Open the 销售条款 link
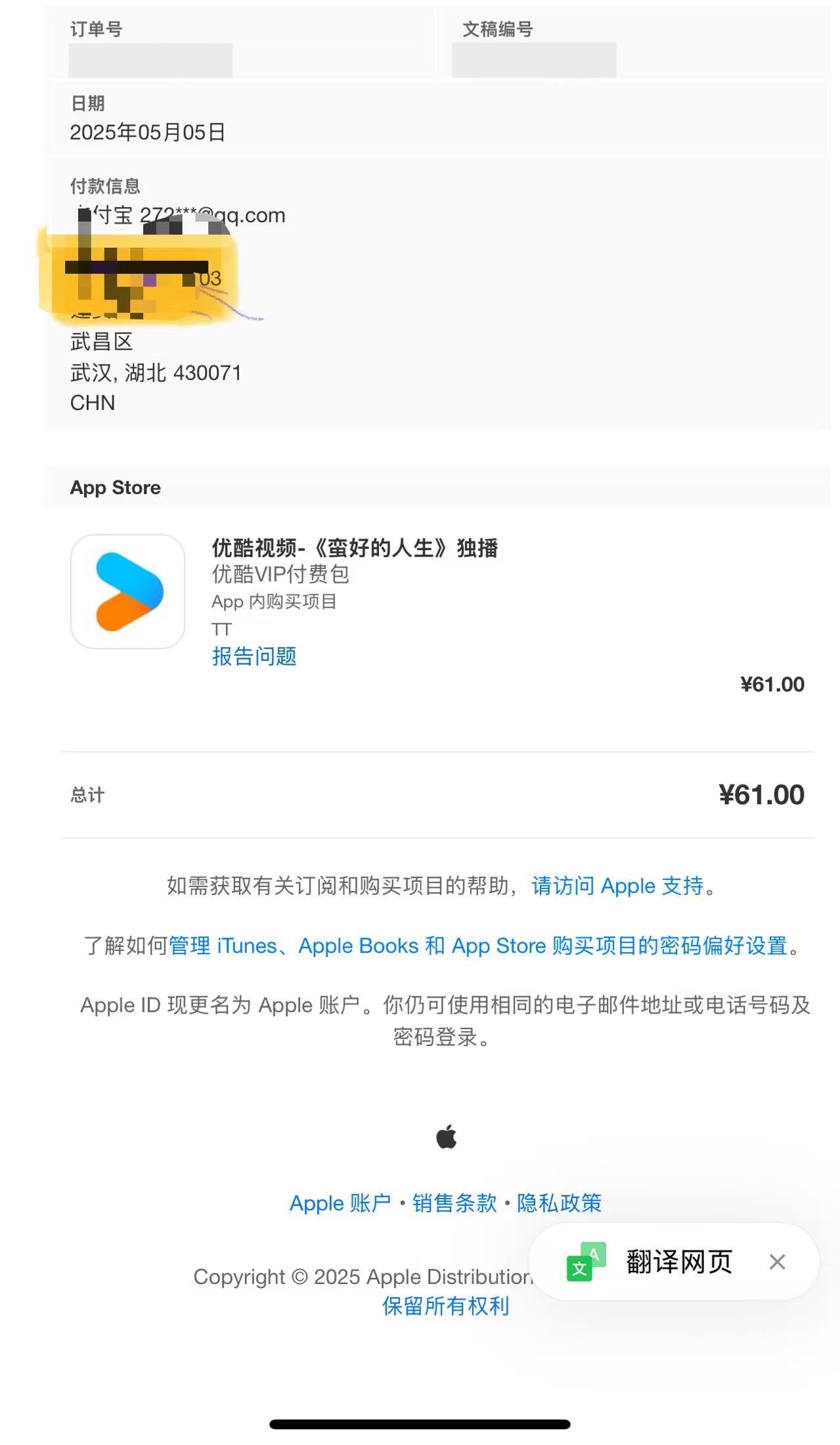 click(454, 1203)
